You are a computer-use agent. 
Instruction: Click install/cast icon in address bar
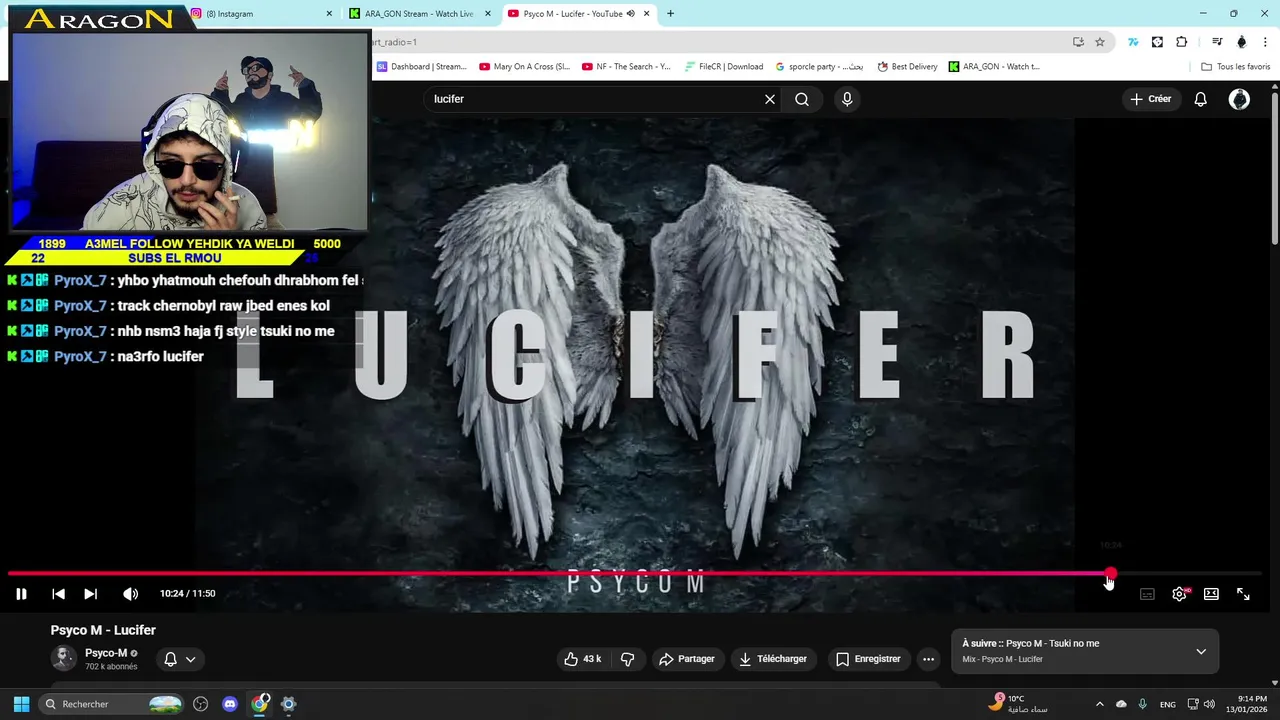(1078, 42)
